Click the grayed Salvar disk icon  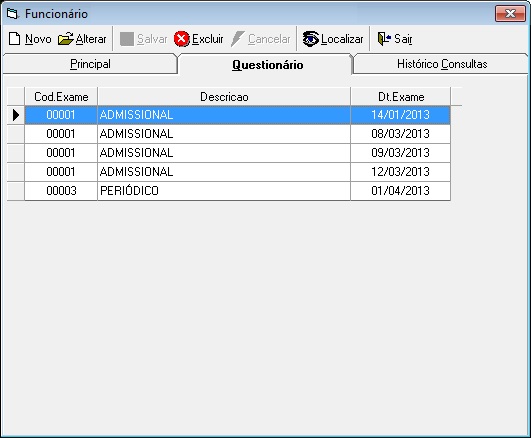click(x=127, y=39)
